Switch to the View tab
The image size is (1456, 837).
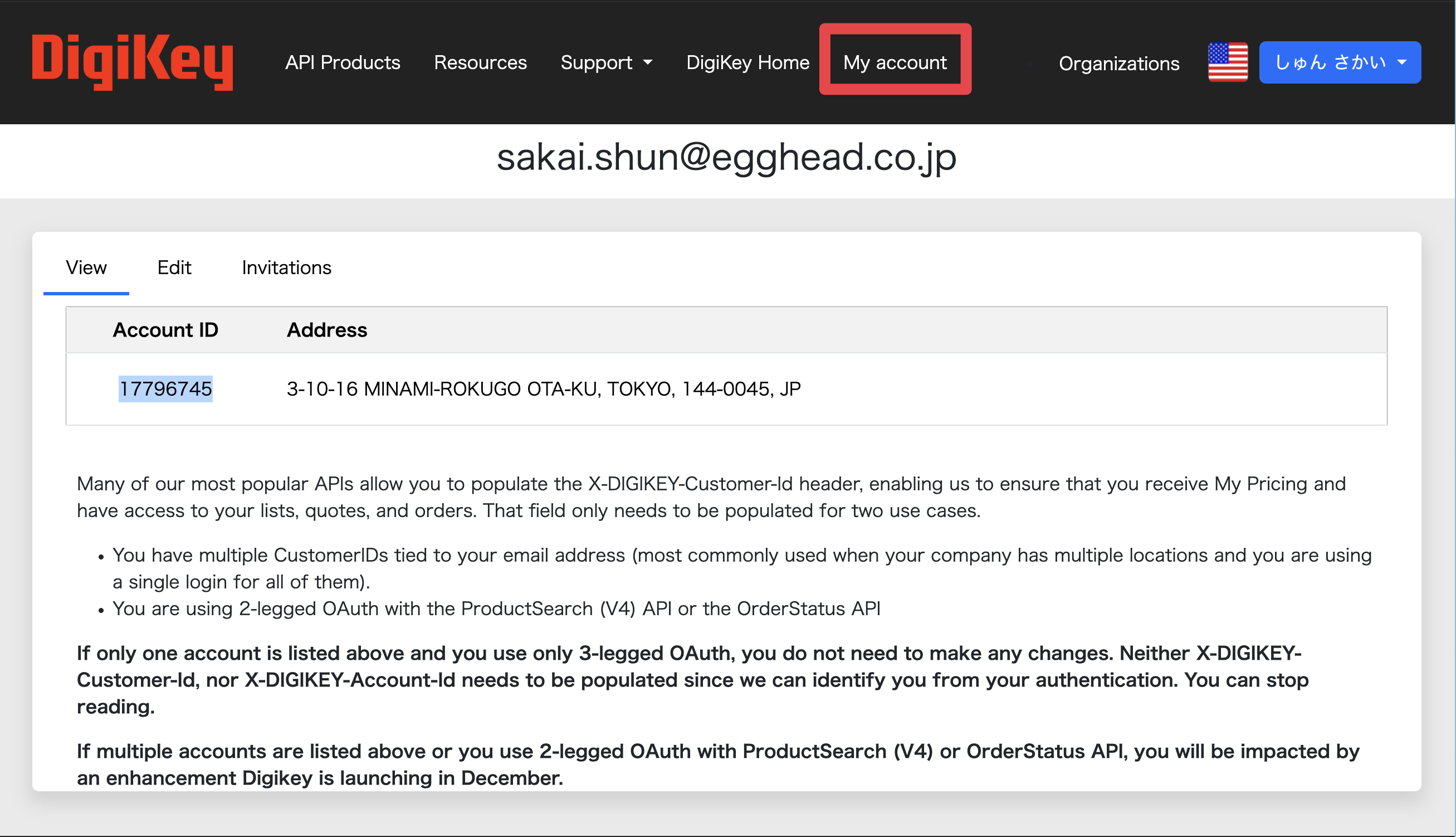pyautogui.click(x=86, y=268)
